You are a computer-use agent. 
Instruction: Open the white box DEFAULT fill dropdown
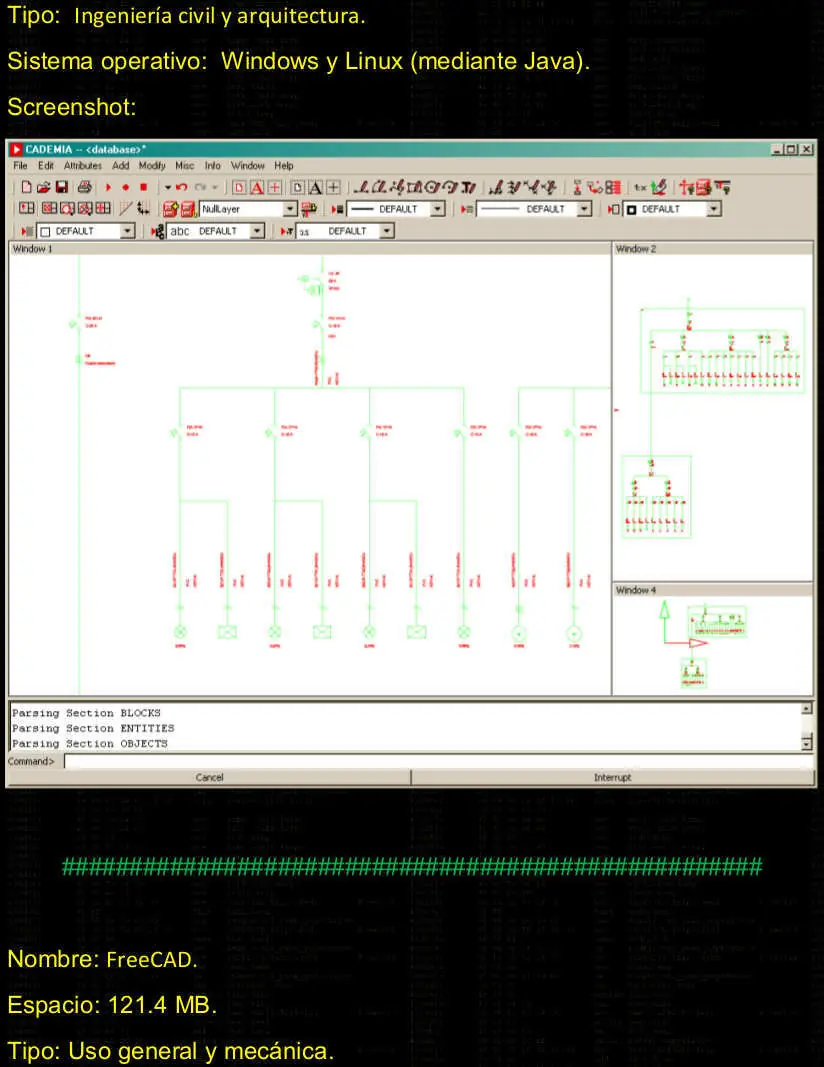[127, 231]
